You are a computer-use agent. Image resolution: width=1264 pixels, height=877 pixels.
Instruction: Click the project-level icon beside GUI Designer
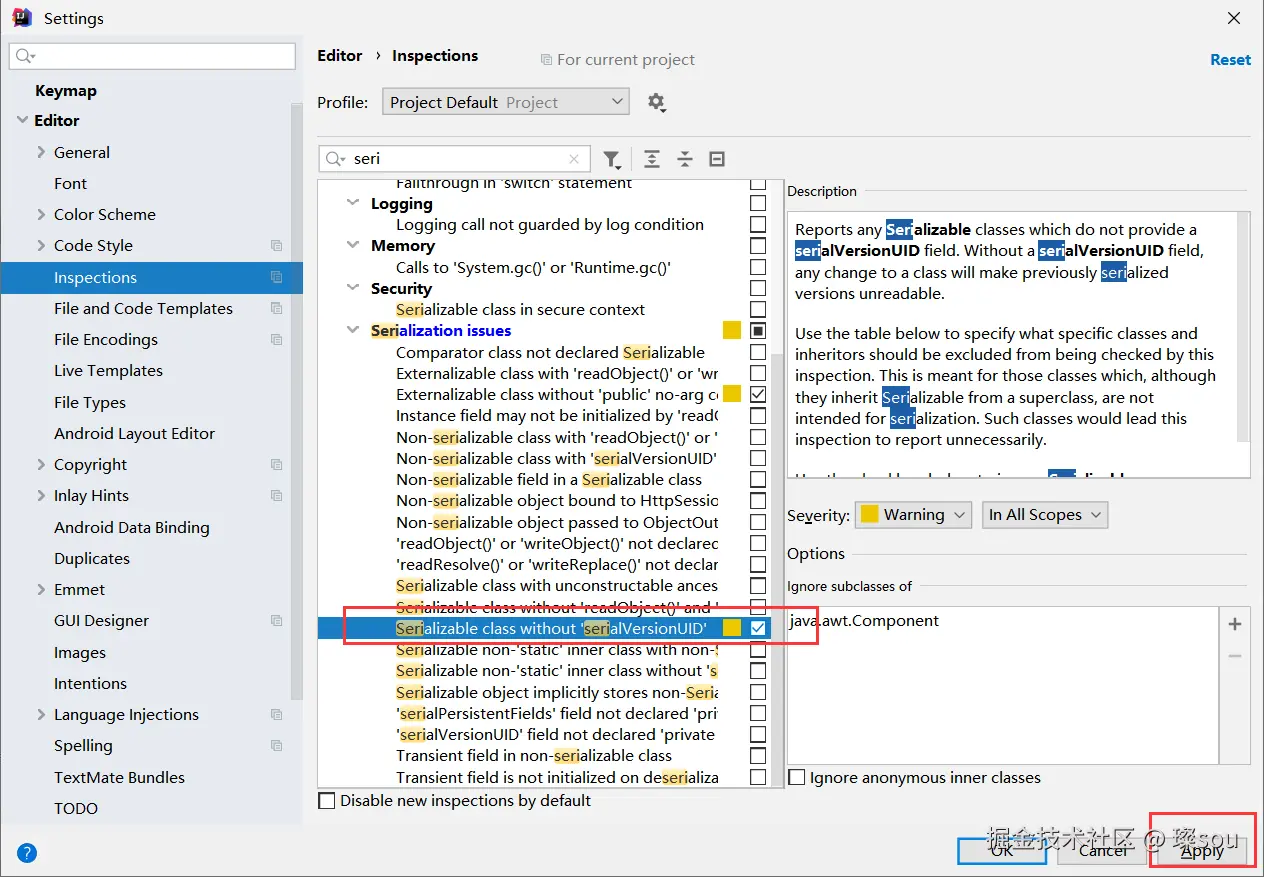click(x=277, y=620)
